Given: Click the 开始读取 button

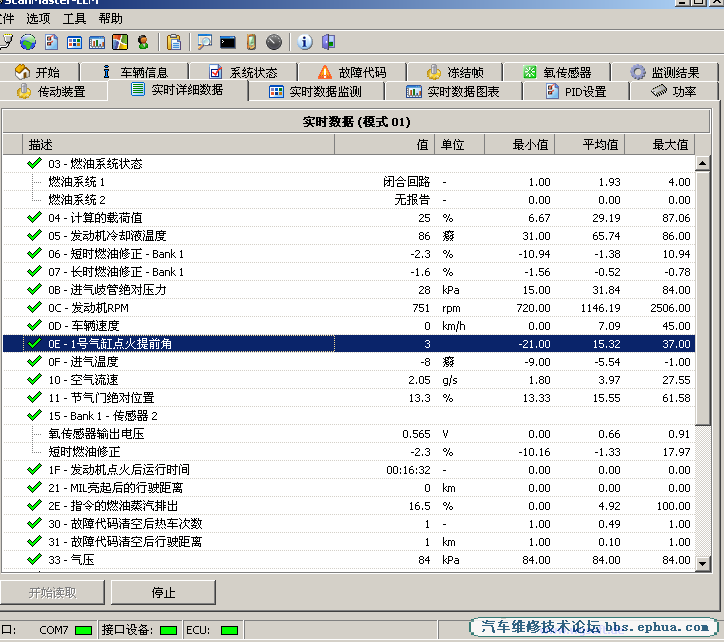Looking at the screenshot, I should (52, 593).
